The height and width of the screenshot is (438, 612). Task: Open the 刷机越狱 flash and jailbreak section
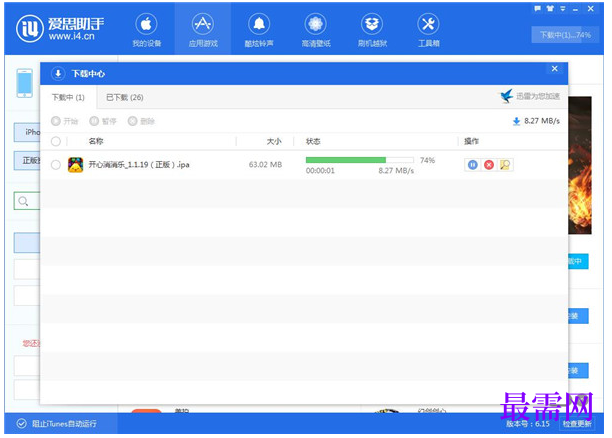(x=372, y=30)
